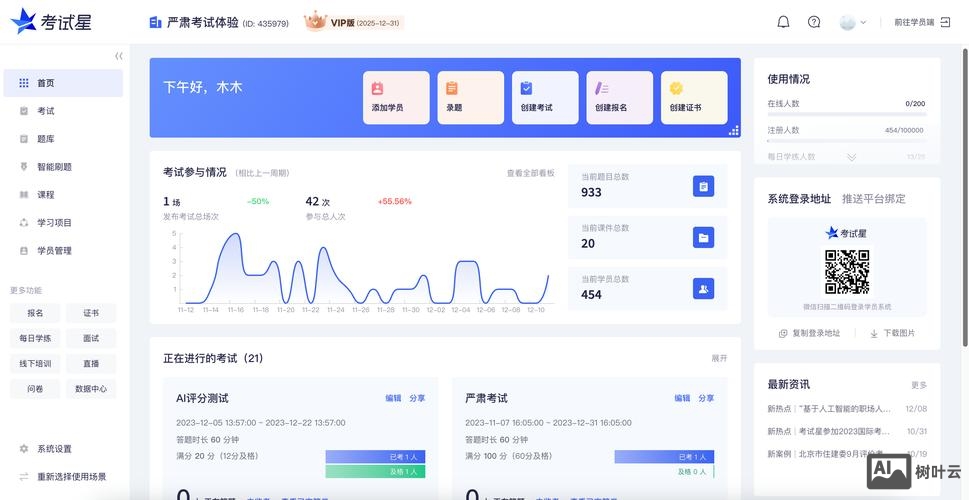
Task: Click 已考 1 人 bar on 严肃考试
Action: click(664, 457)
